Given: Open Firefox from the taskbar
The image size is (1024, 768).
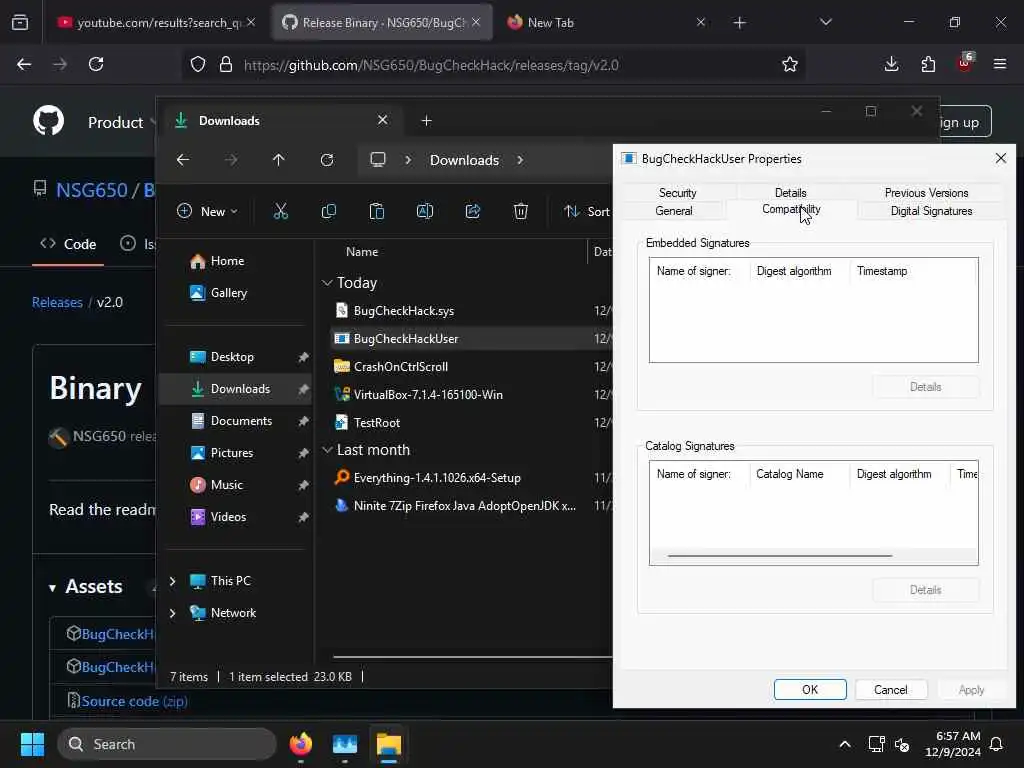Looking at the screenshot, I should point(301,744).
